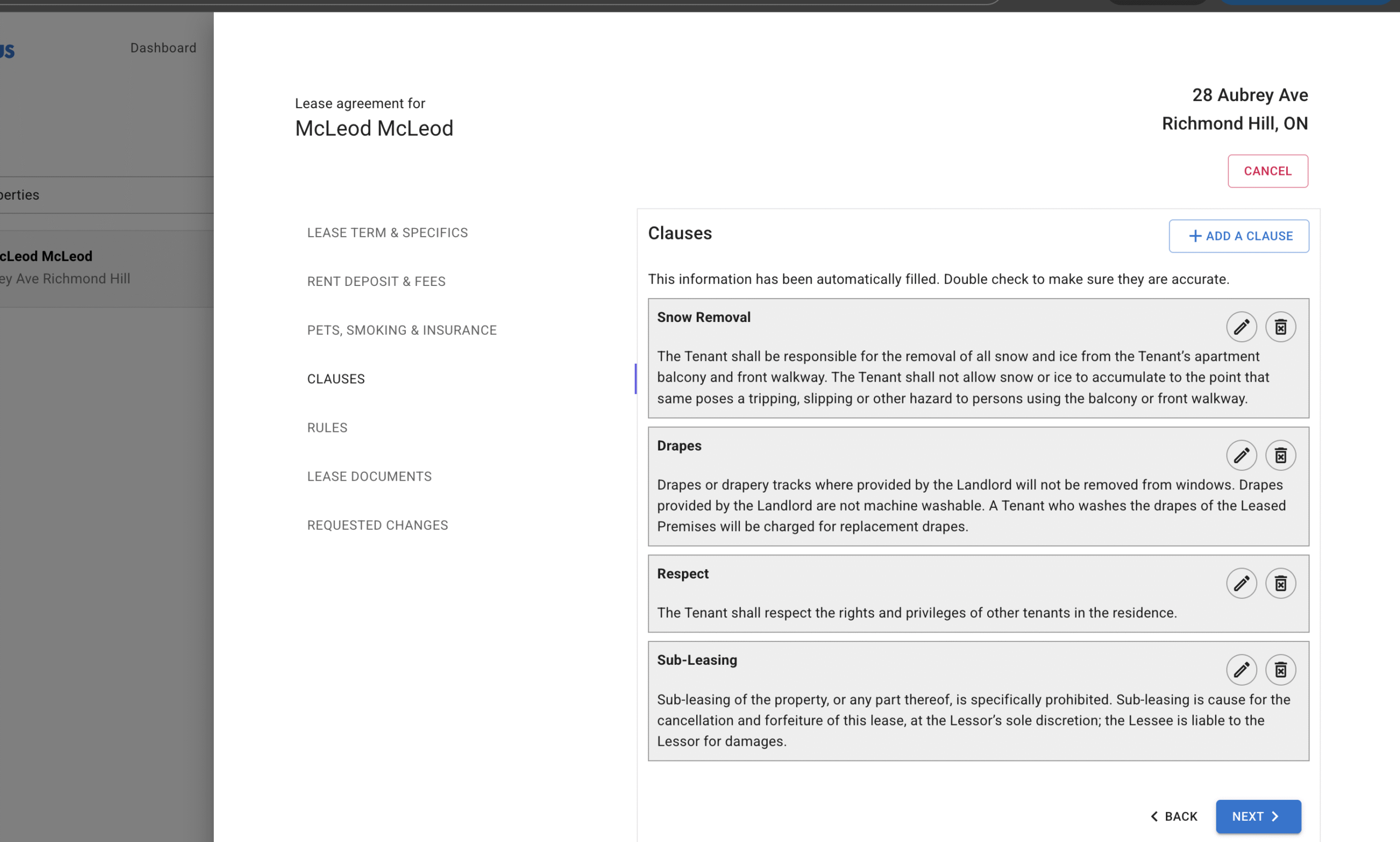Edit the Snow Removal clause
The width and height of the screenshot is (1400, 842).
[x=1241, y=327]
